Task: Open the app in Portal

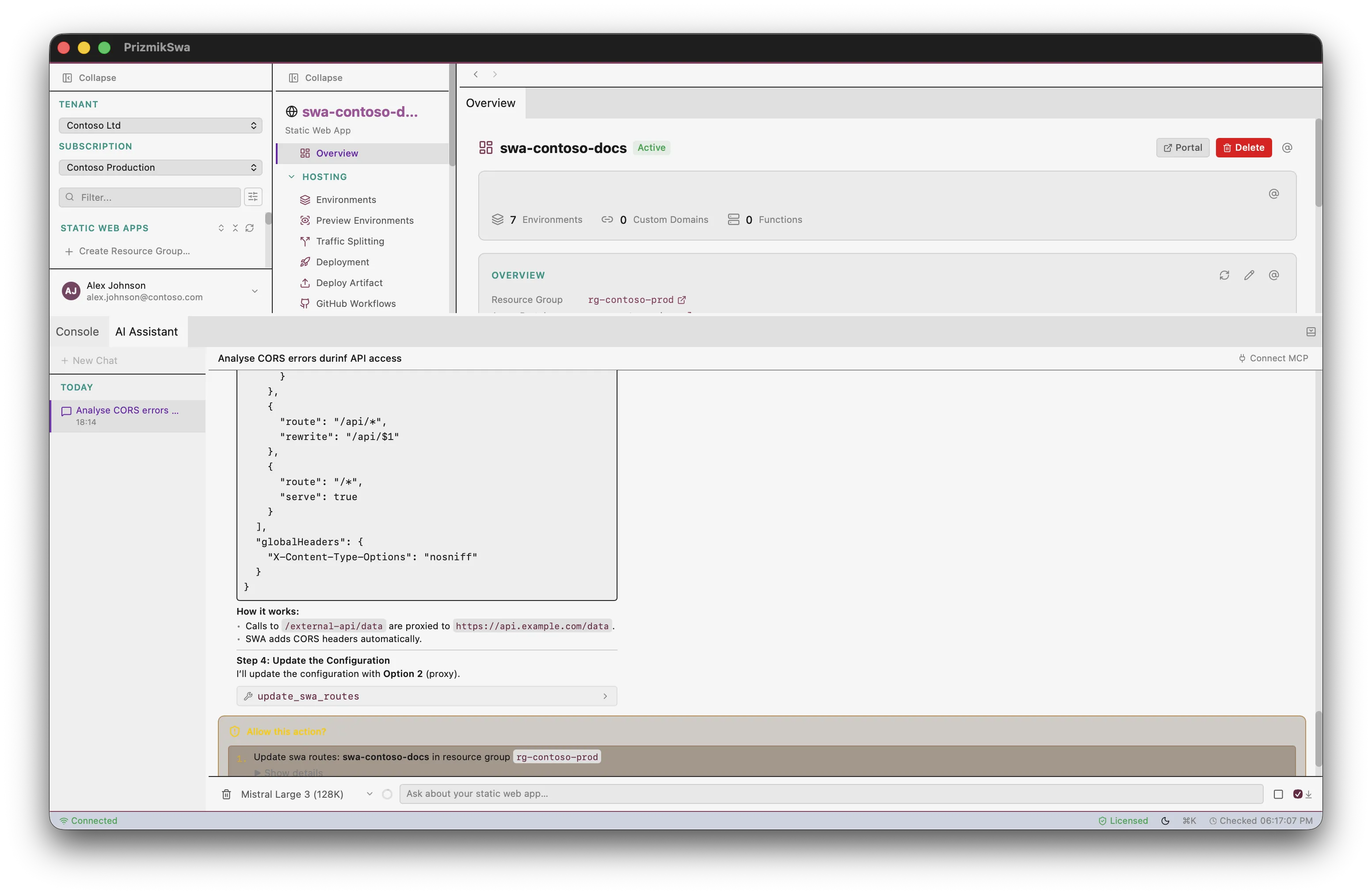Action: [x=1182, y=148]
